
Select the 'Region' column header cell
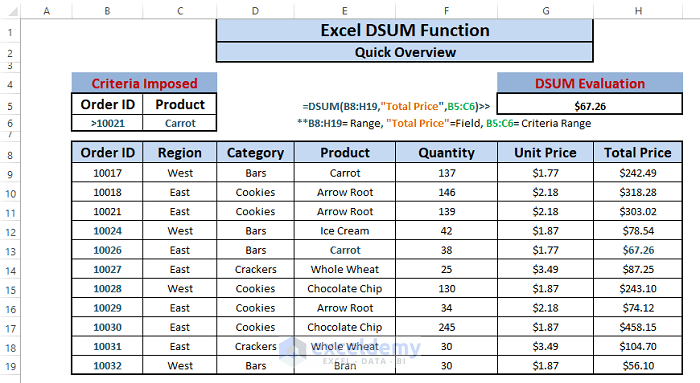pyautogui.click(x=179, y=153)
